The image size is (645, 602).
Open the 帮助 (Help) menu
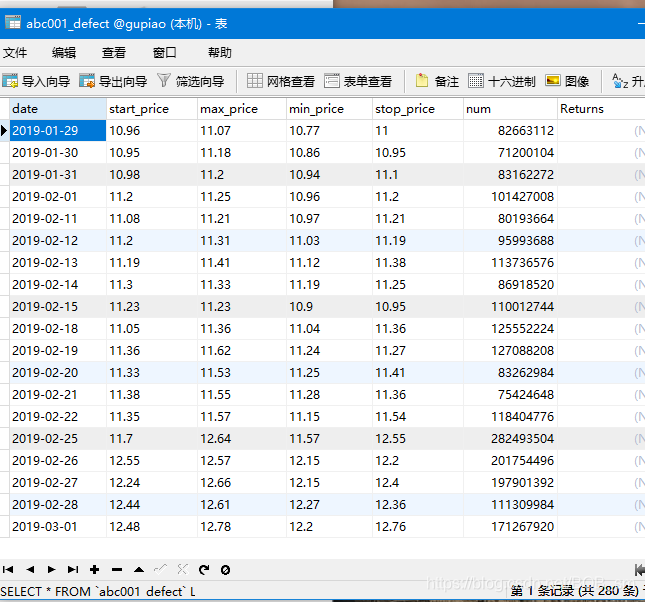pyautogui.click(x=220, y=52)
